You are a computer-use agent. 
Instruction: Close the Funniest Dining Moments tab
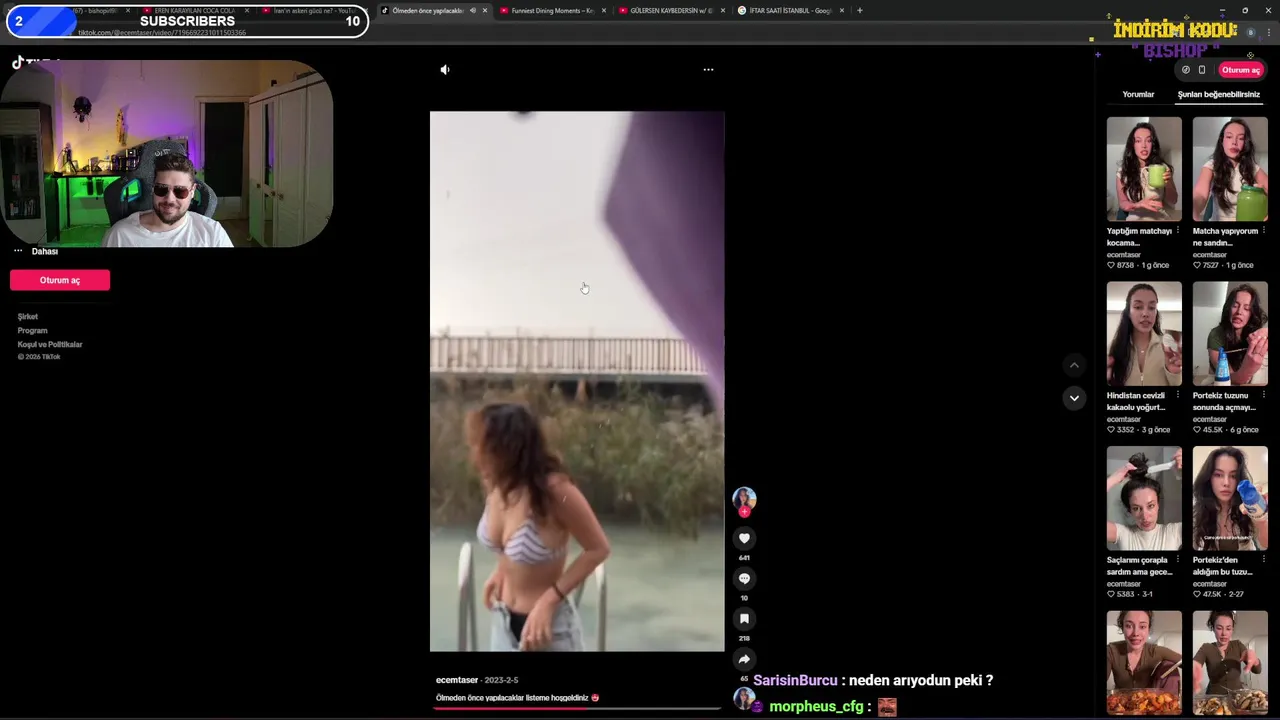click(604, 10)
